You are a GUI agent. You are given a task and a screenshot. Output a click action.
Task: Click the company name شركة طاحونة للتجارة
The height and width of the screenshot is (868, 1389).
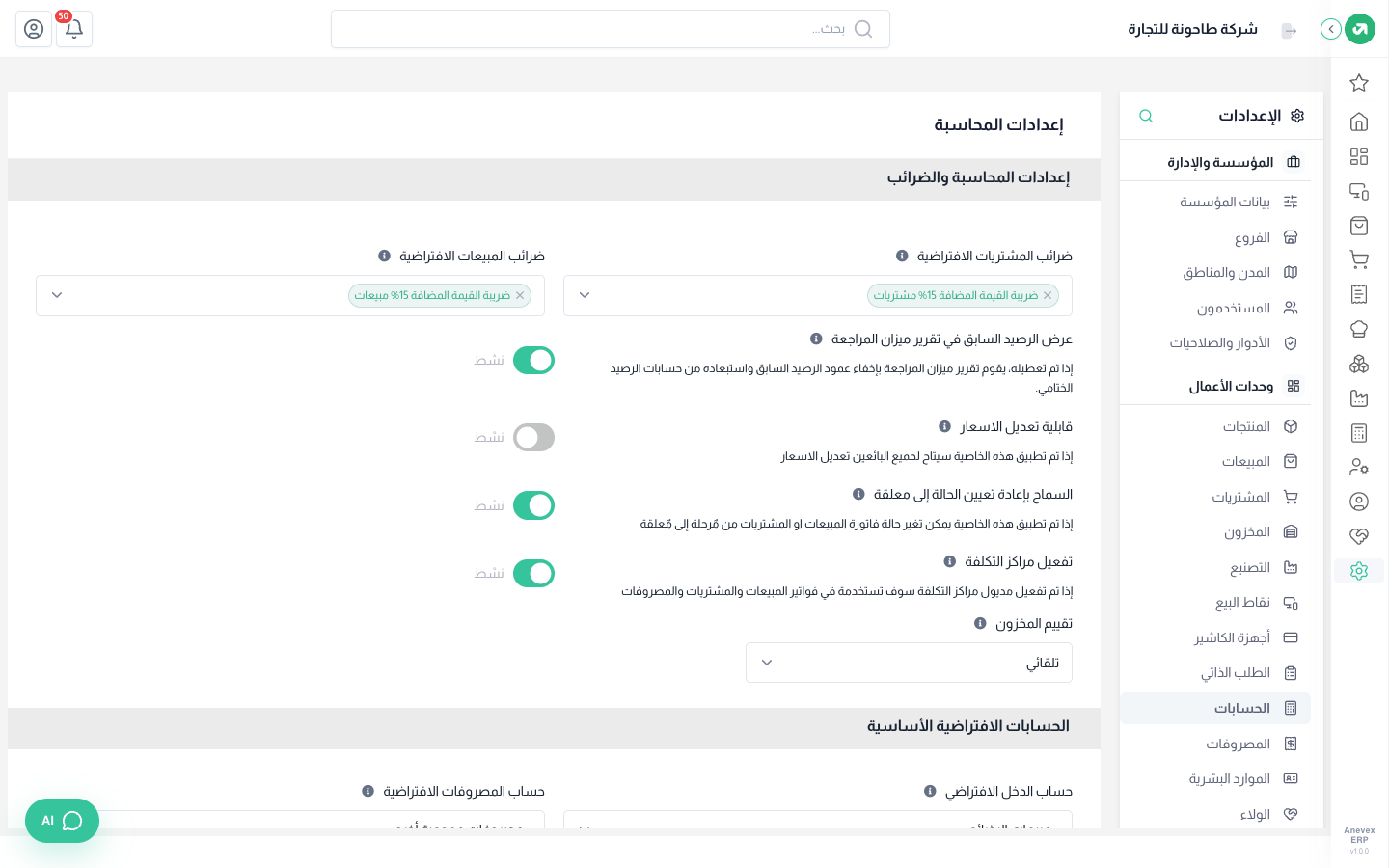point(1193,29)
